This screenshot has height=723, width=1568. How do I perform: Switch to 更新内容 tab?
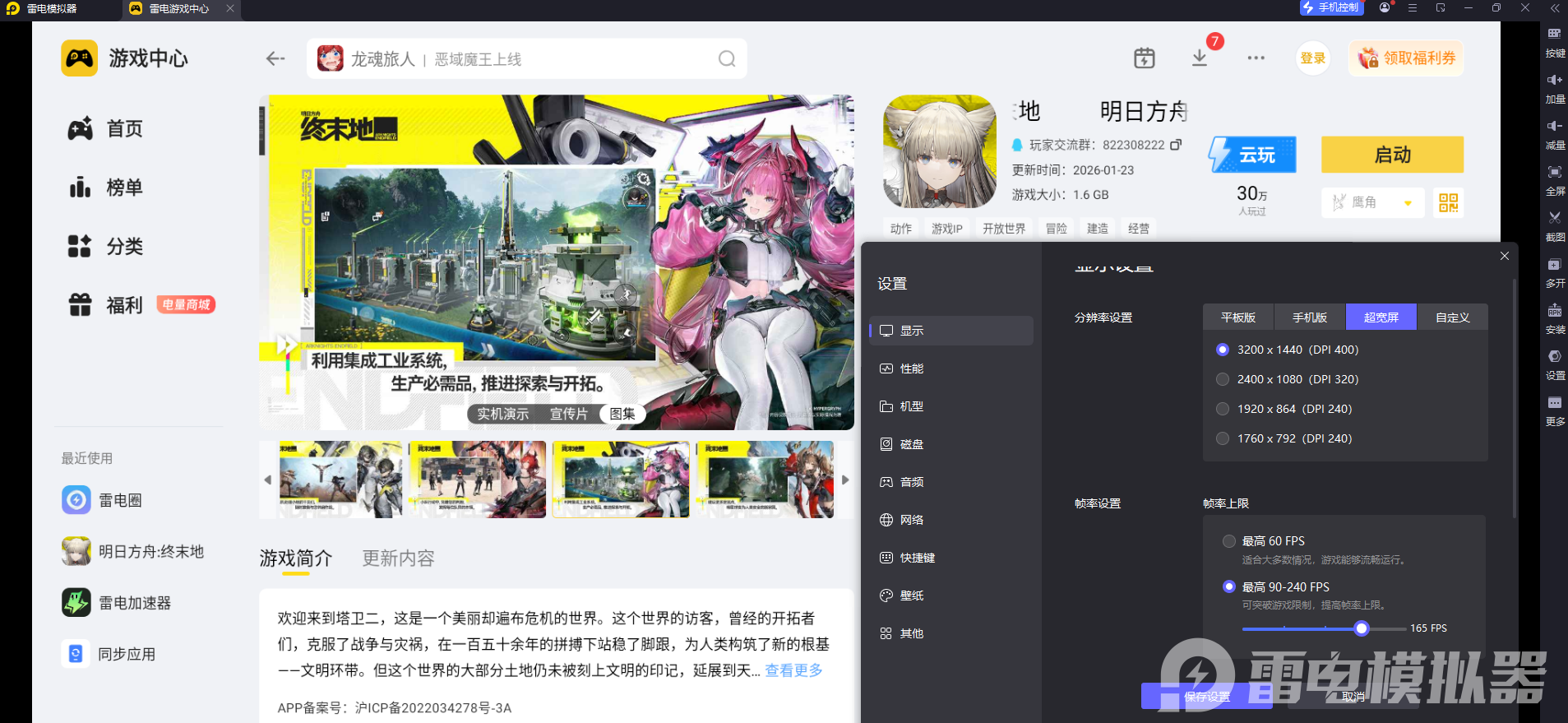[398, 558]
